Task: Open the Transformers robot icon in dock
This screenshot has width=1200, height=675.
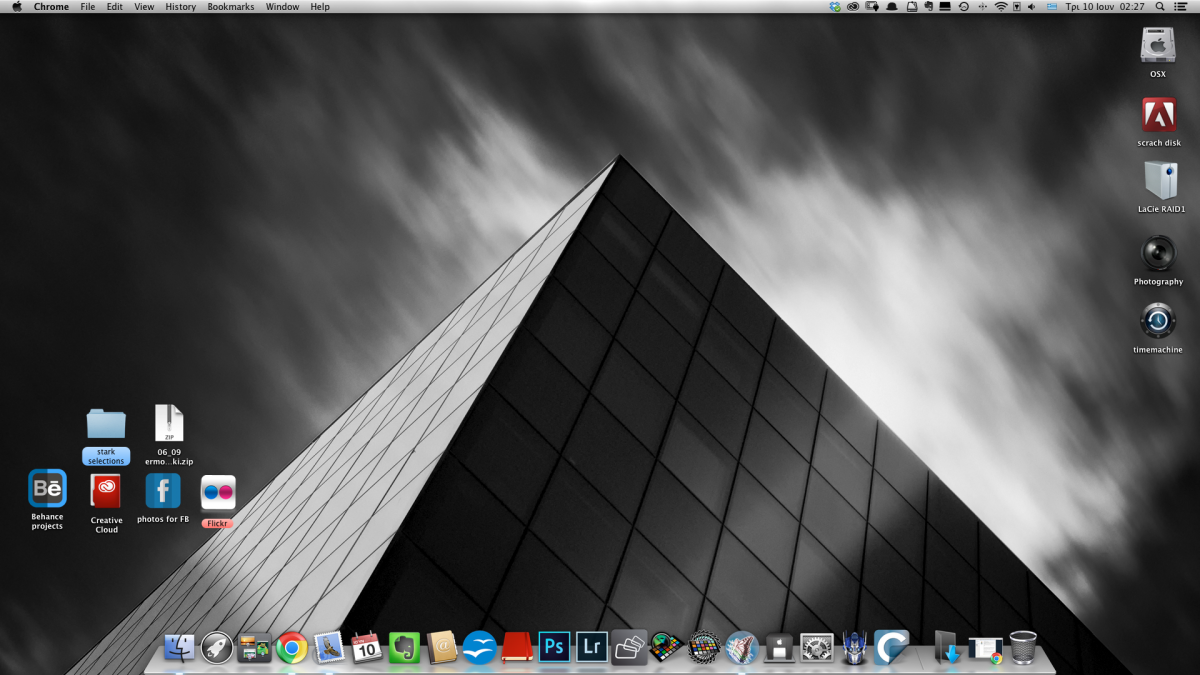Action: pos(854,648)
